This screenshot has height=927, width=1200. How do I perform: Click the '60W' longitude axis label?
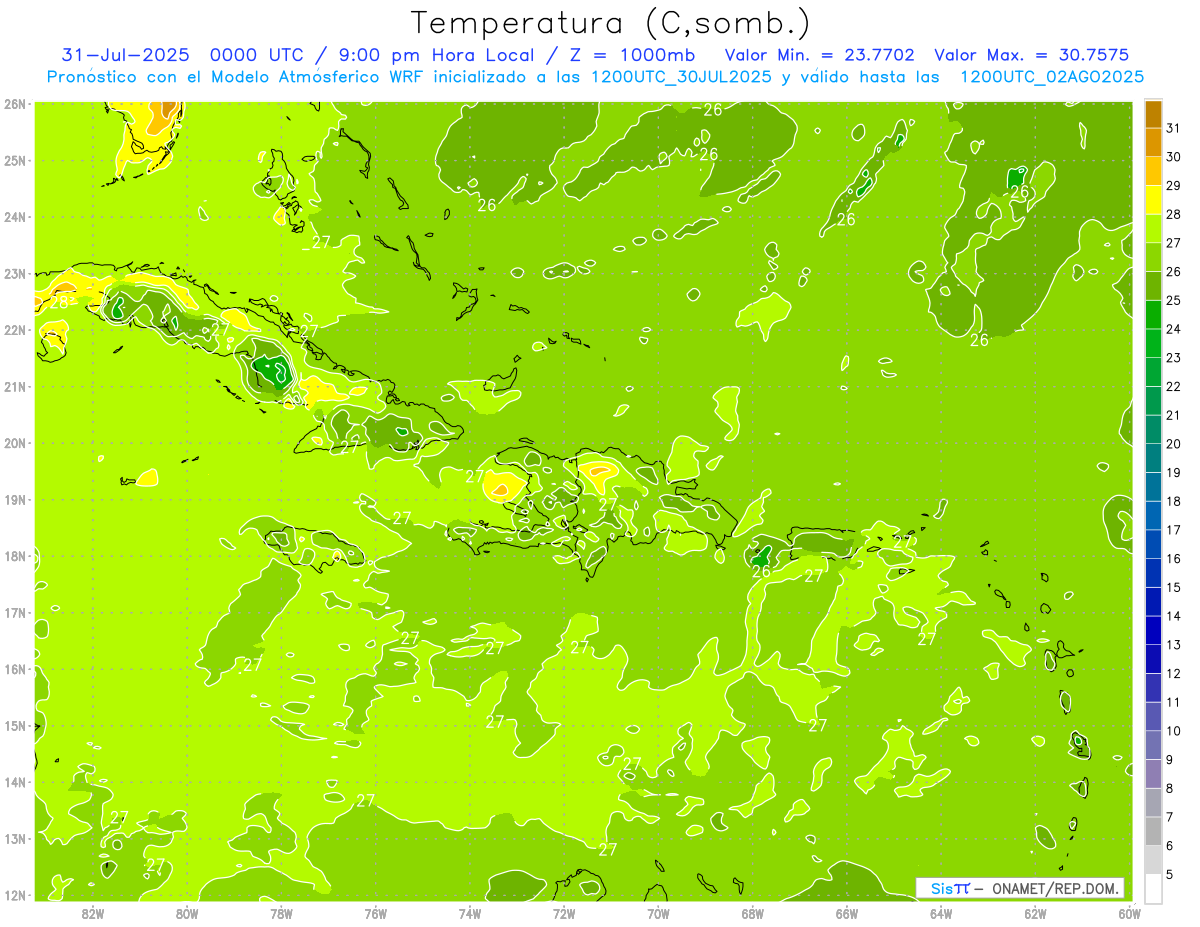(x=1129, y=913)
